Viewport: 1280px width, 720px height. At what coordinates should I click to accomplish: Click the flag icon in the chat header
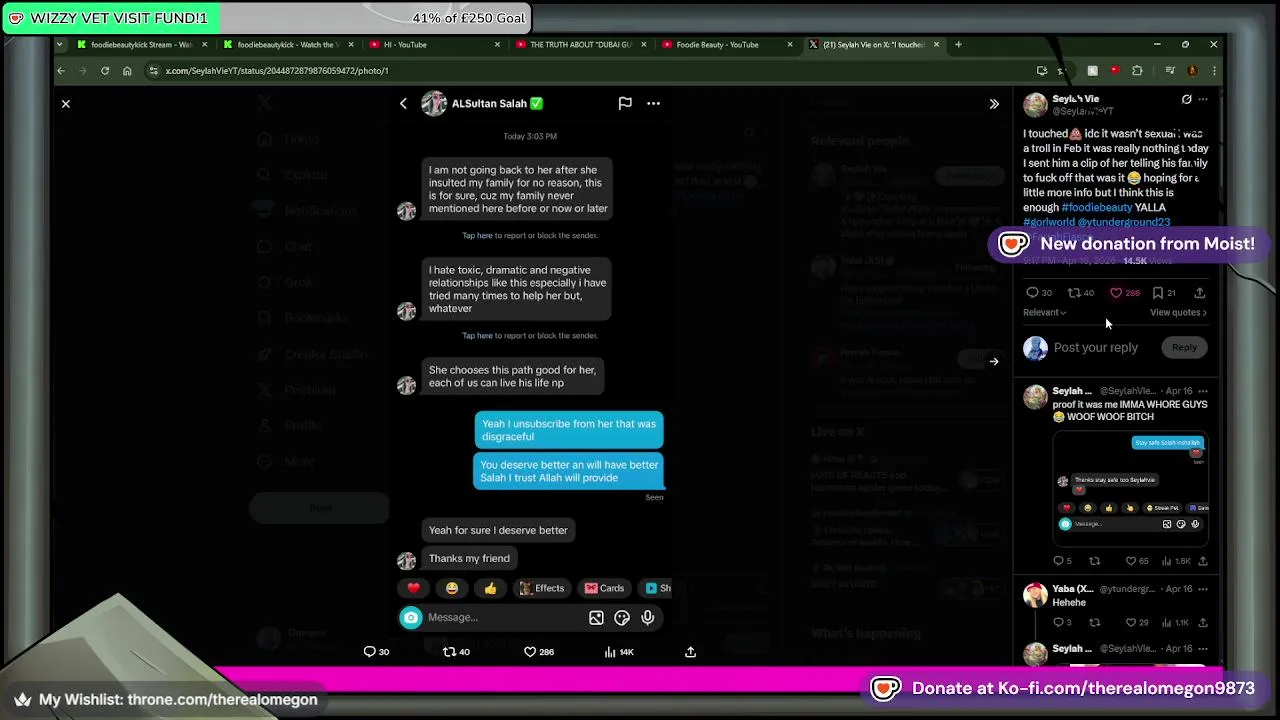click(x=625, y=103)
